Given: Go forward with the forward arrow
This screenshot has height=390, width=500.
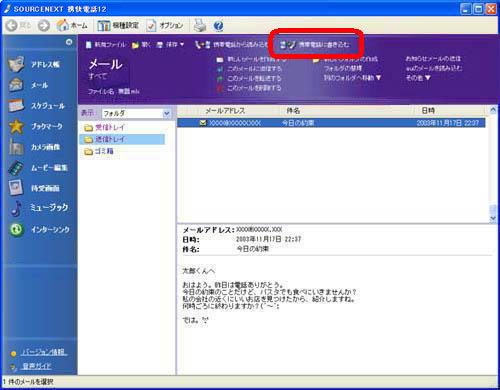Looking at the screenshot, I should (x=44, y=25).
